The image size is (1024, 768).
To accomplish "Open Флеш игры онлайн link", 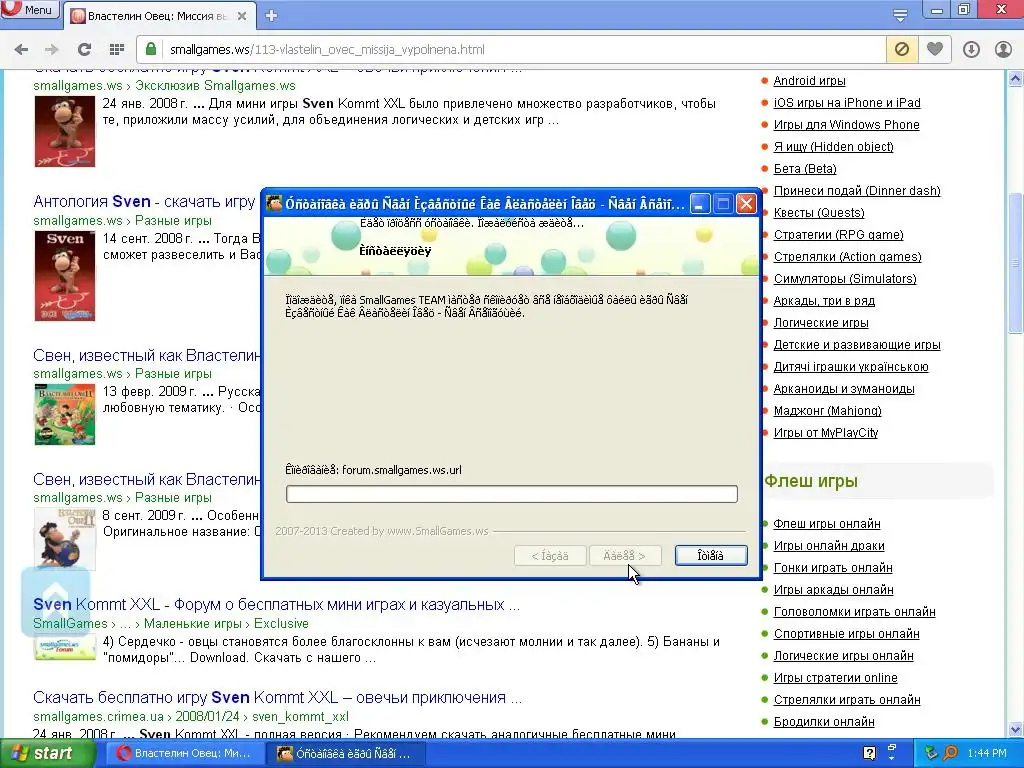I will (827, 524).
